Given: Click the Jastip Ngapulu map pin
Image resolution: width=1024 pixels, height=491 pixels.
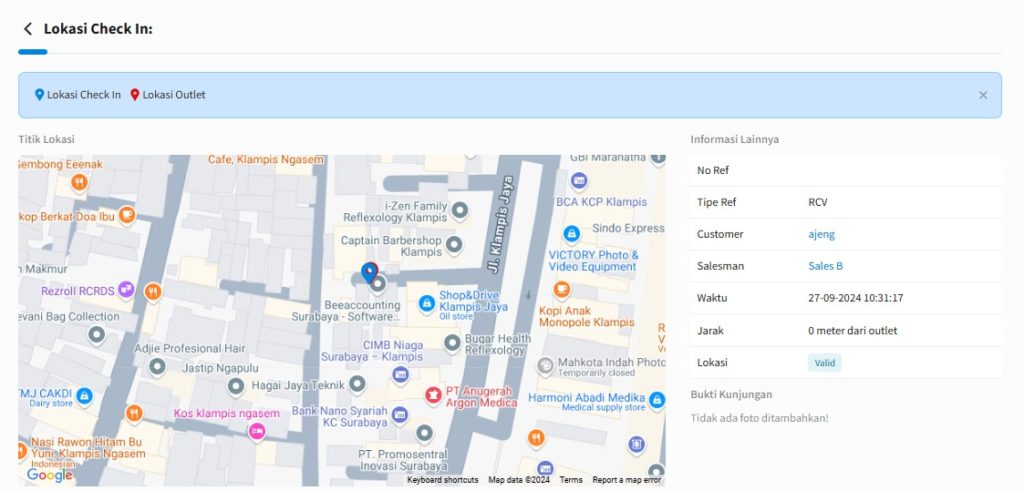Looking at the screenshot, I should [x=235, y=387].
